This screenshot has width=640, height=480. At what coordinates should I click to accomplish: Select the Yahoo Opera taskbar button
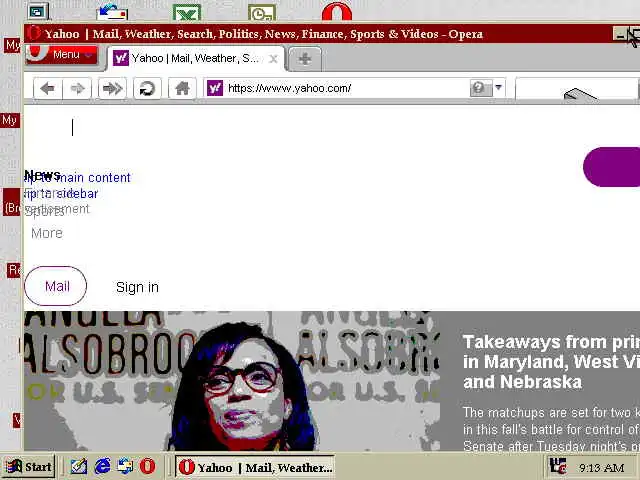coord(255,467)
